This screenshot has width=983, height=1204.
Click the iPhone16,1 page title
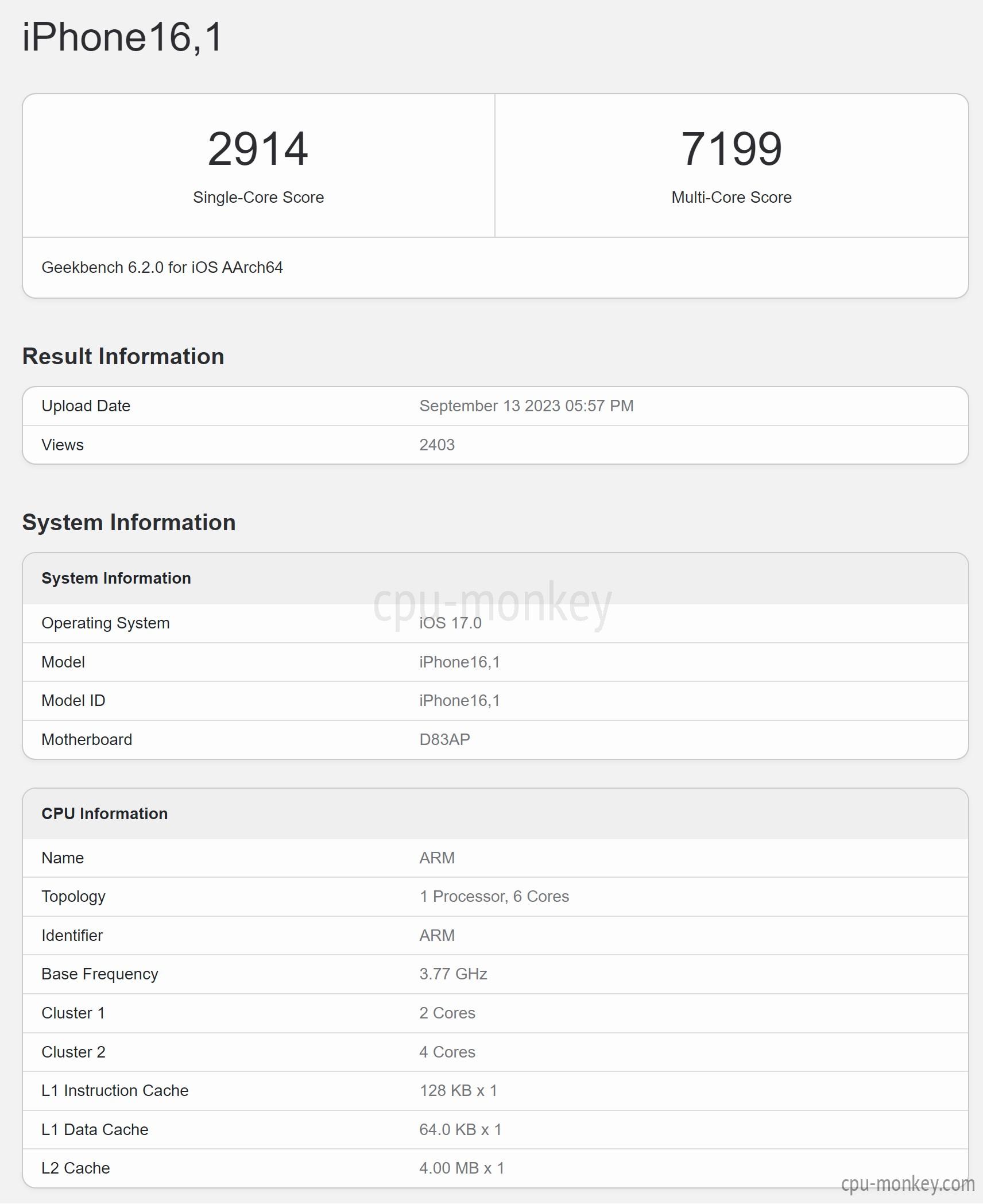[122, 37]
